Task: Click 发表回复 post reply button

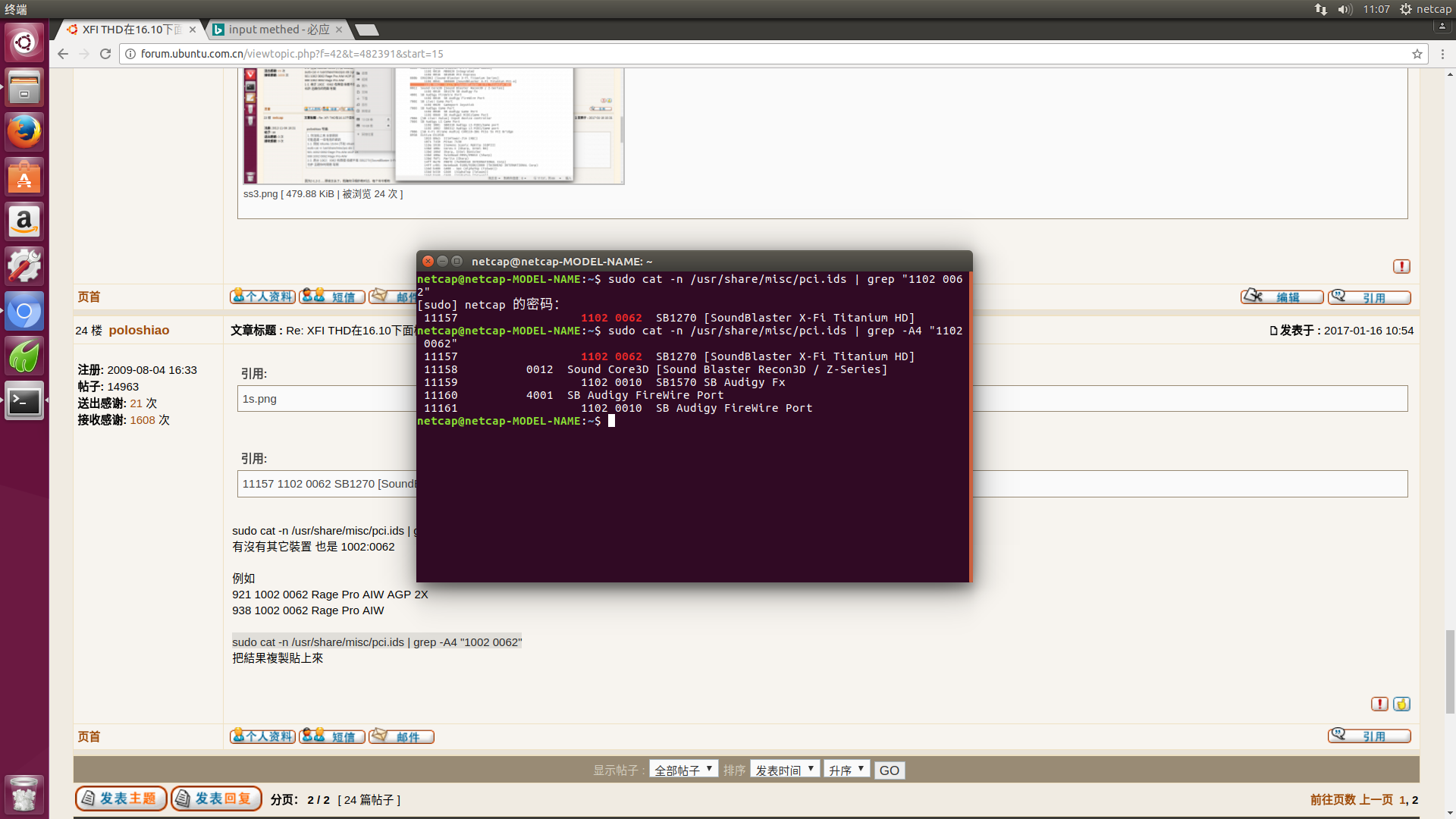Action: pyautogui.click(x=216, y=799)
